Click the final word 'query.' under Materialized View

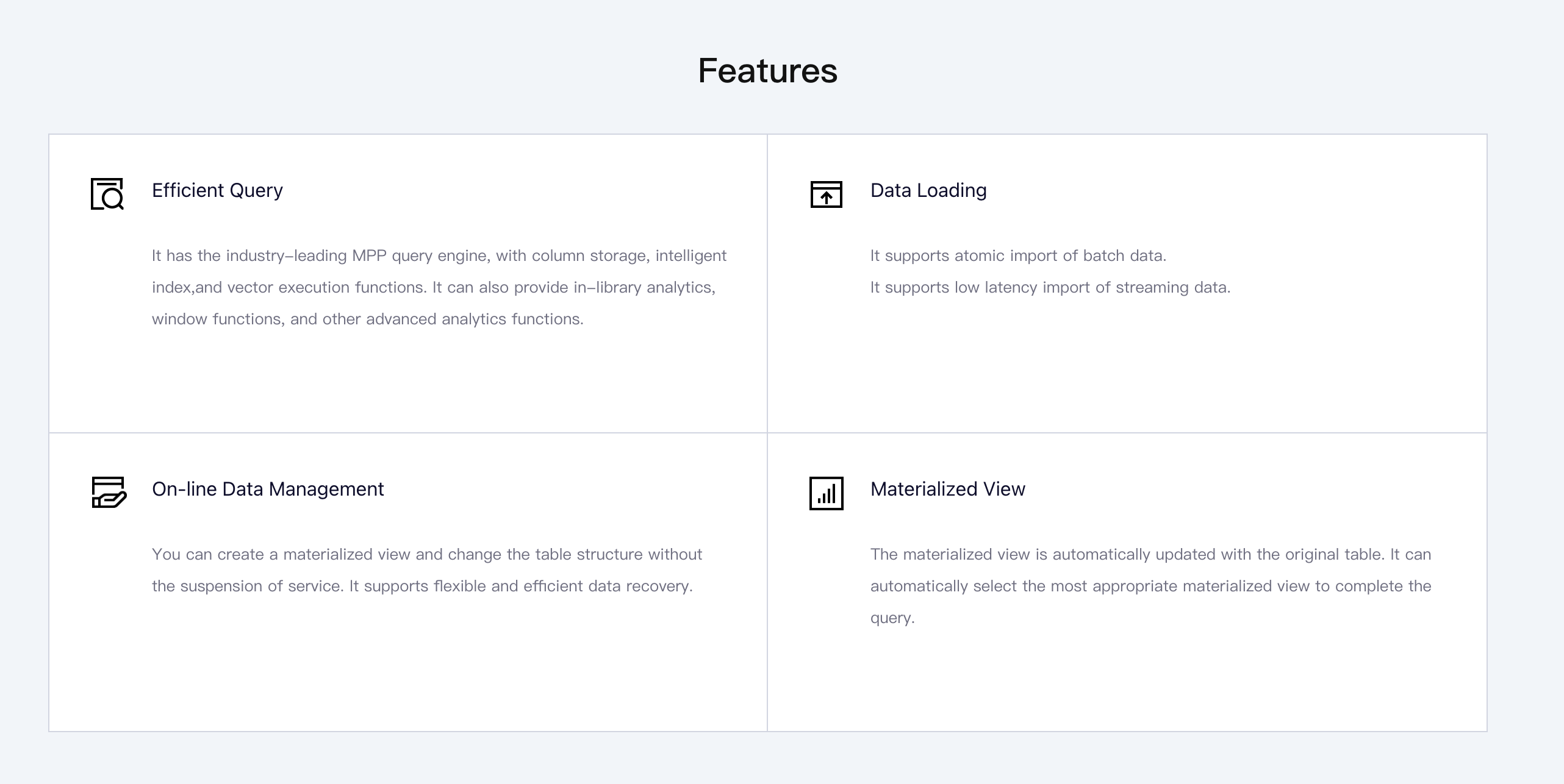(892, 618)
